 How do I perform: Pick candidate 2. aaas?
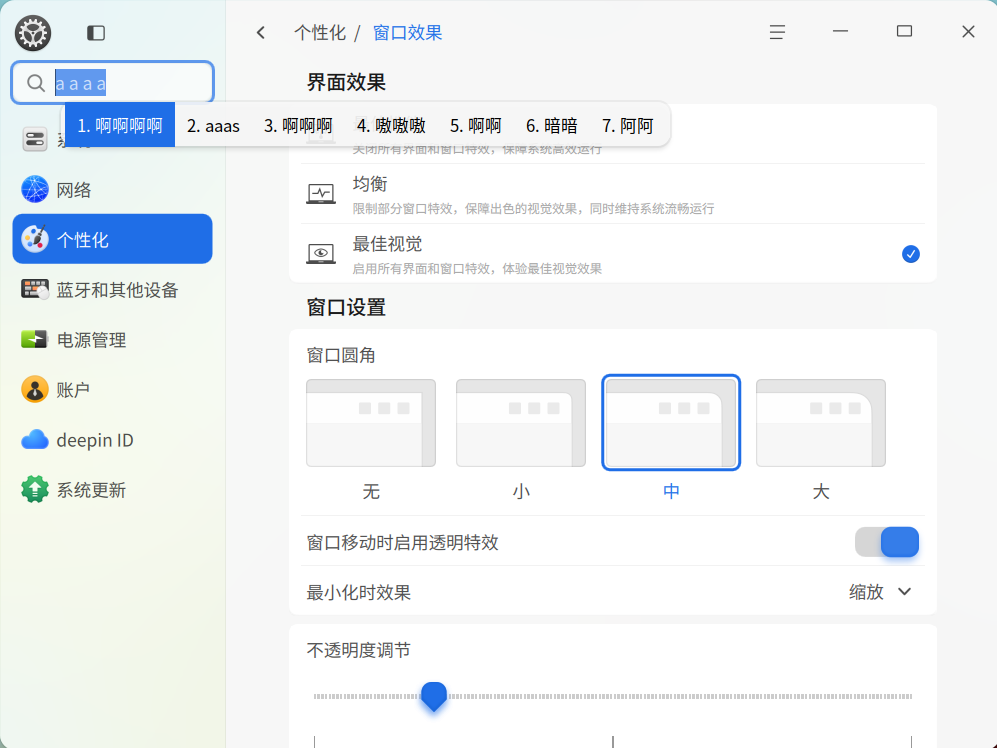tap(213, 126)
